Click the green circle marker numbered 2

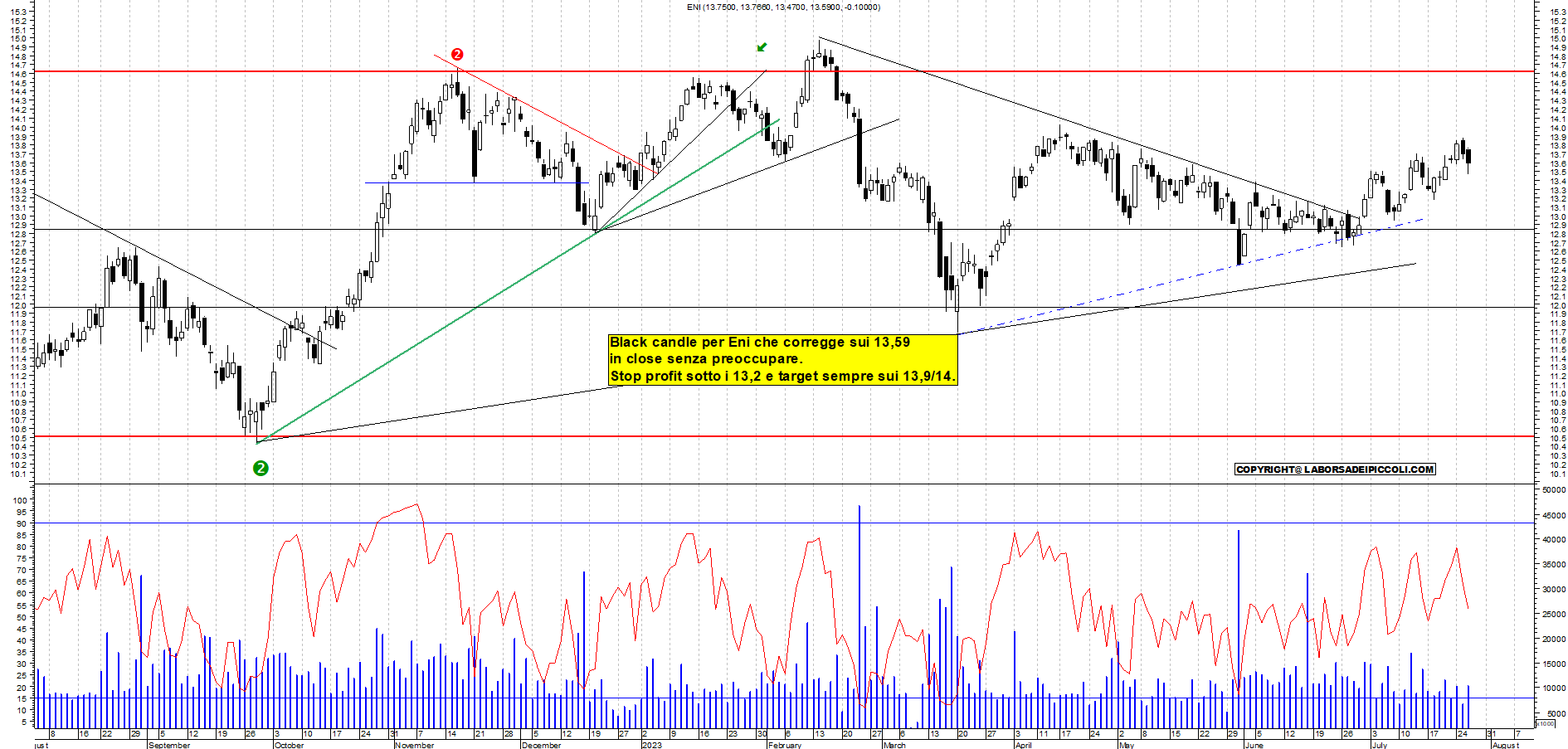(261, 468)
